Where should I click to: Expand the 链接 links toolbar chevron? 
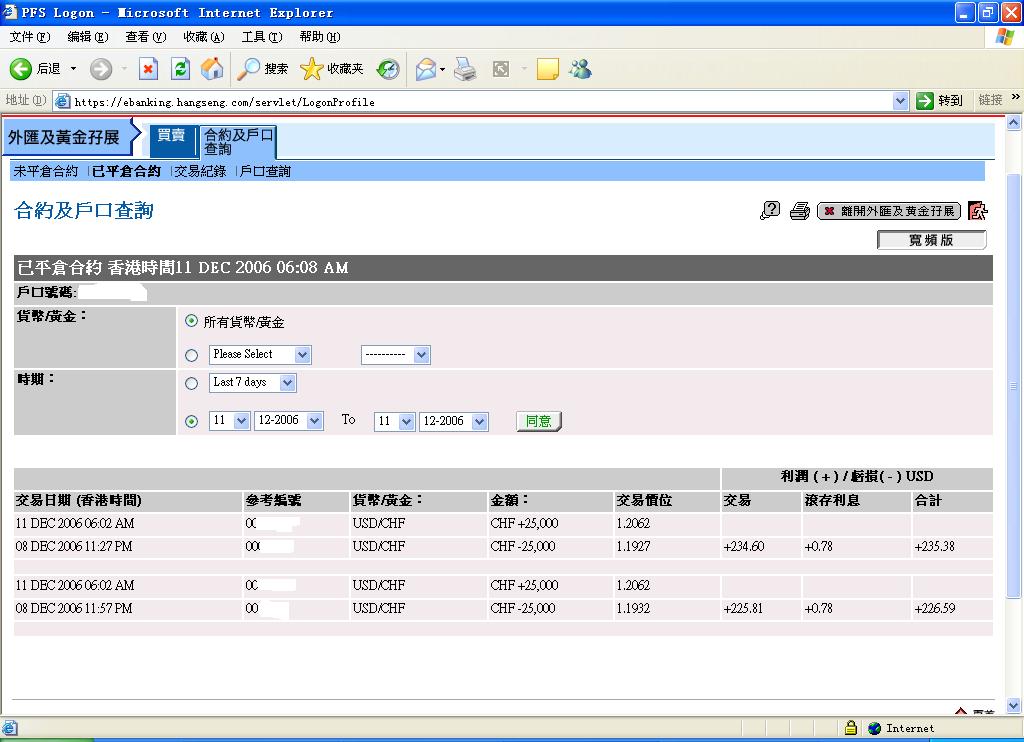1016,97
